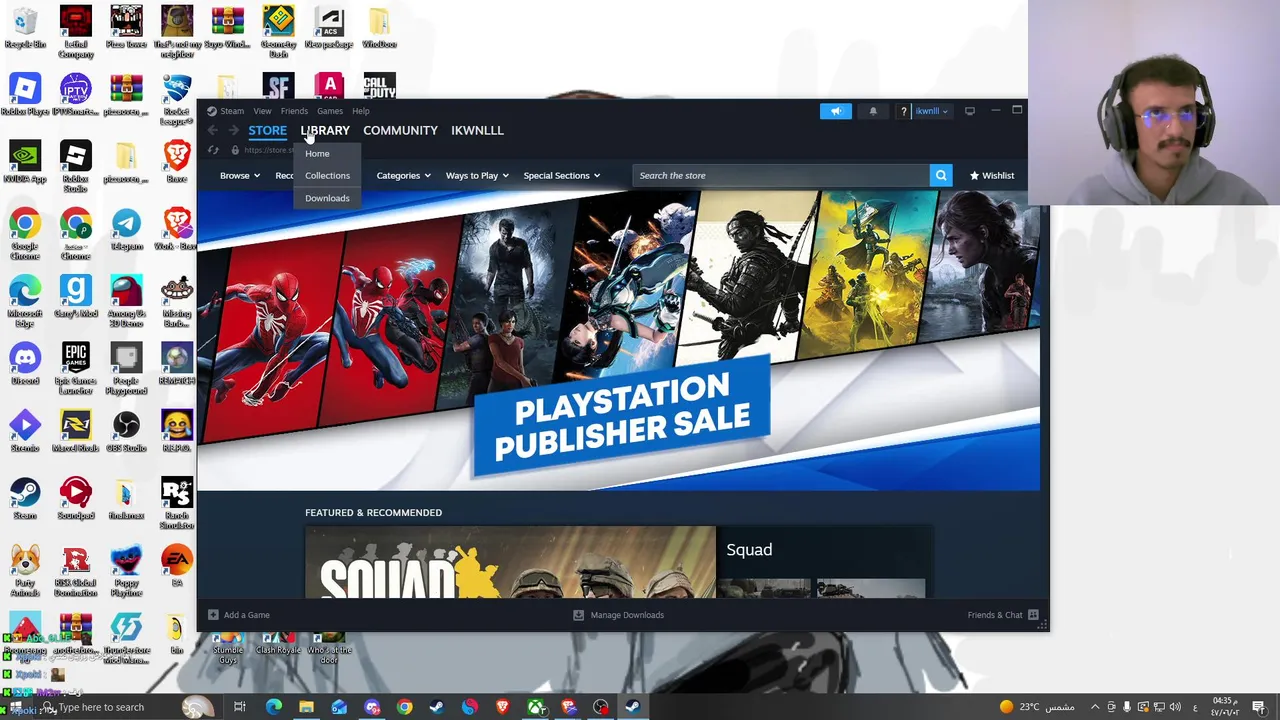Viewport: 1280px width, 720px height.
Task: Select Epic Games Launcher shortcut
Action: click(x=75, y=368)
